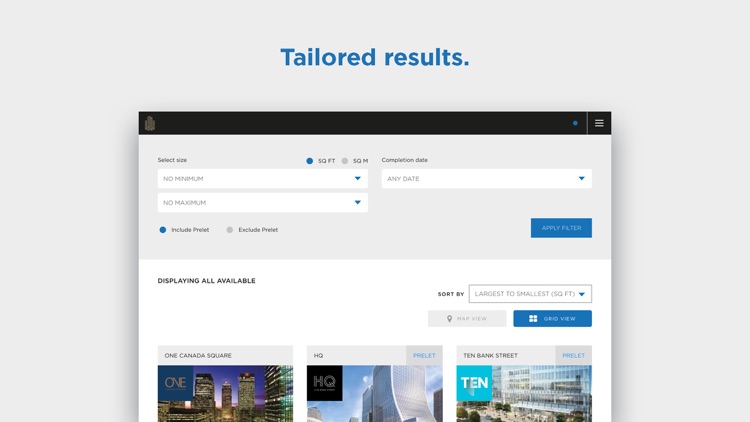Click the Apply Filter button
The width and height of the screenshot is (750, 422).
coord(561,228)
